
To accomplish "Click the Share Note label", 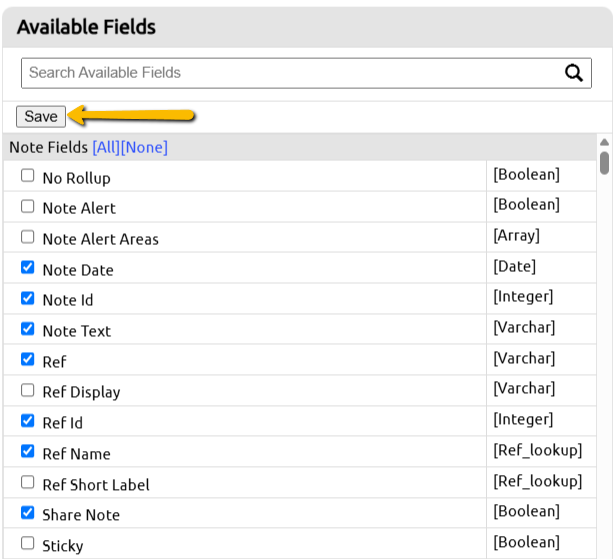I will pos(81,515).
